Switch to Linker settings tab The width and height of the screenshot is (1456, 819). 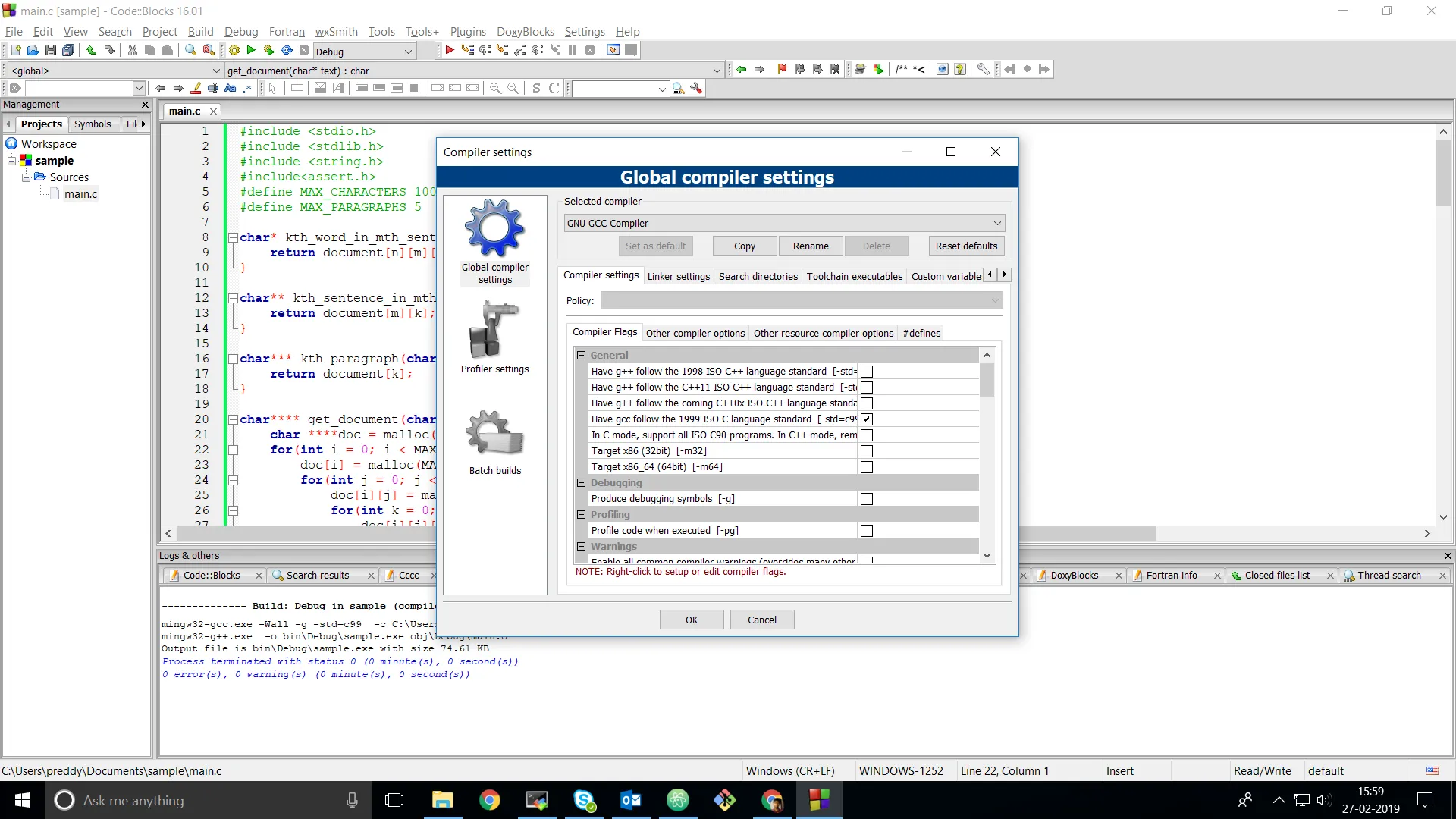click(678, 276)
